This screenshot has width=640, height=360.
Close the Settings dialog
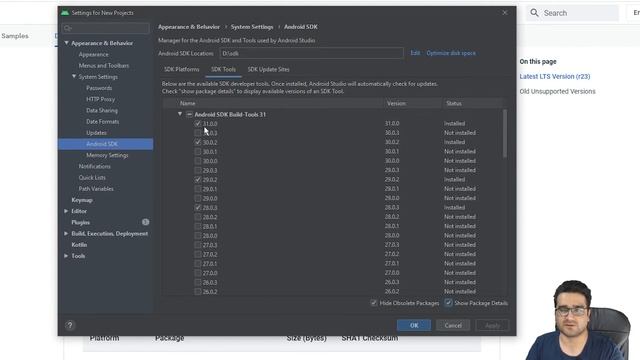click(x=505, y=13)
